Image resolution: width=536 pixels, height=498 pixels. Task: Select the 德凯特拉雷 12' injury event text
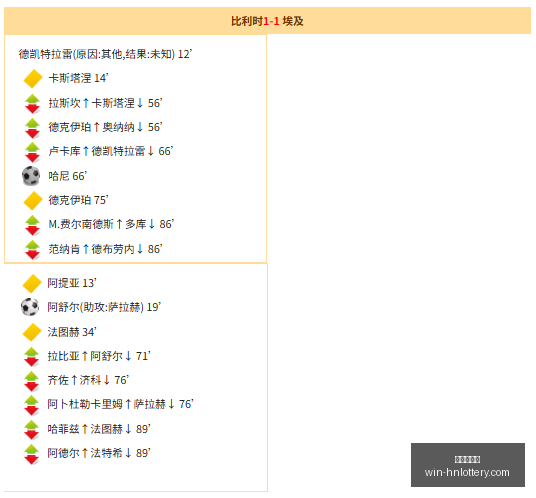click(x=105, y=54)
